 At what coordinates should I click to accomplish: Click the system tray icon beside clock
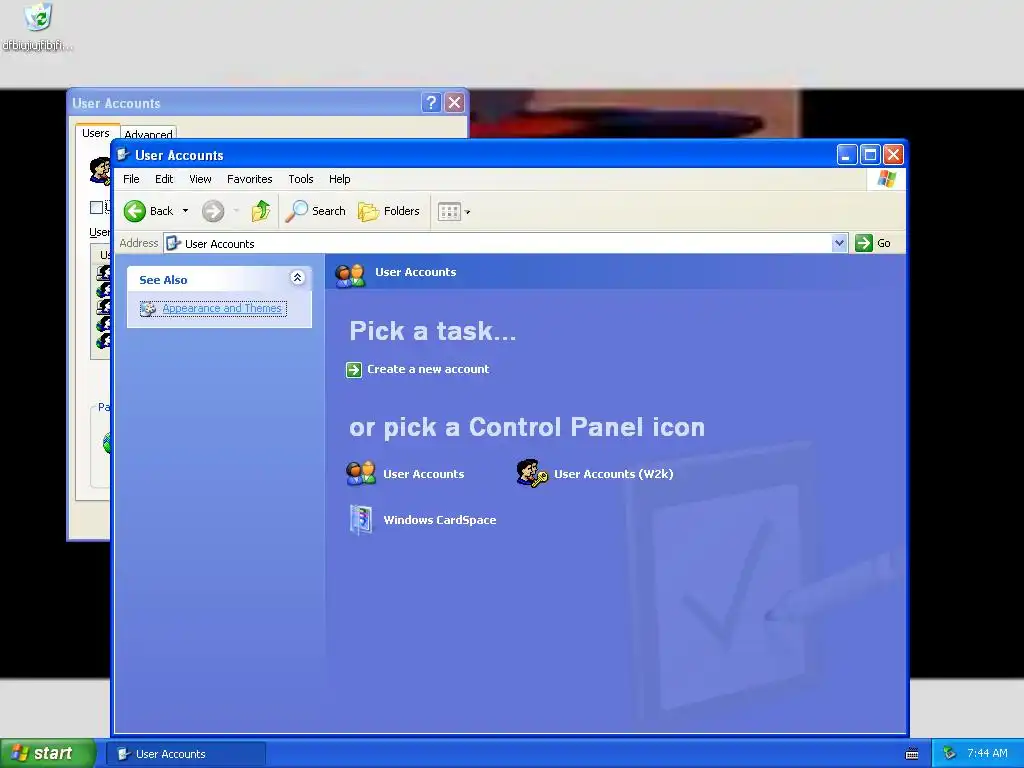coord(949,754)
